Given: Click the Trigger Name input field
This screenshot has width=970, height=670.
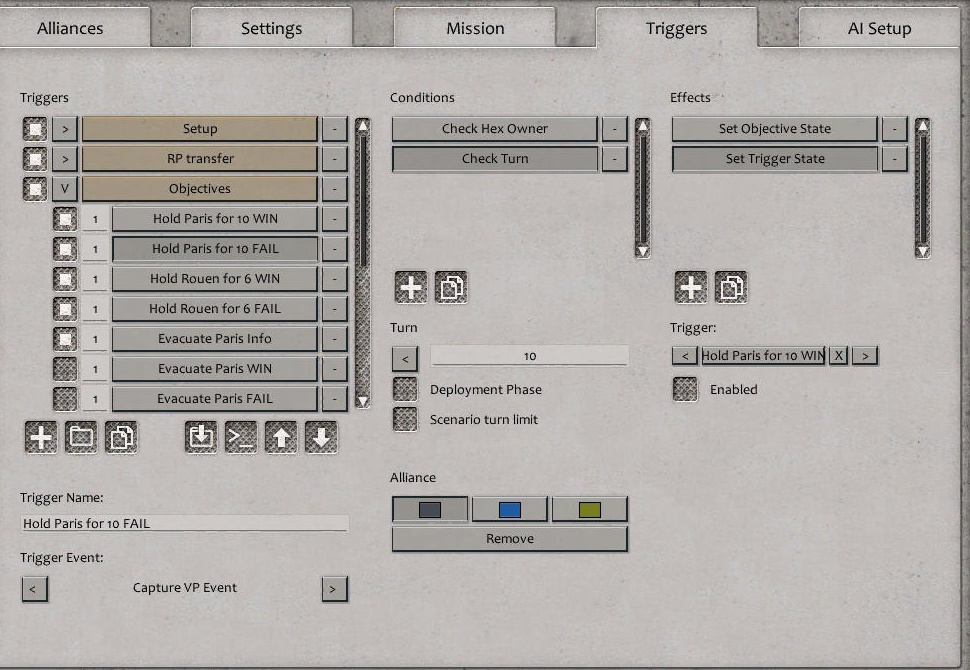Looking at the screenshot, I should [184, 523].
